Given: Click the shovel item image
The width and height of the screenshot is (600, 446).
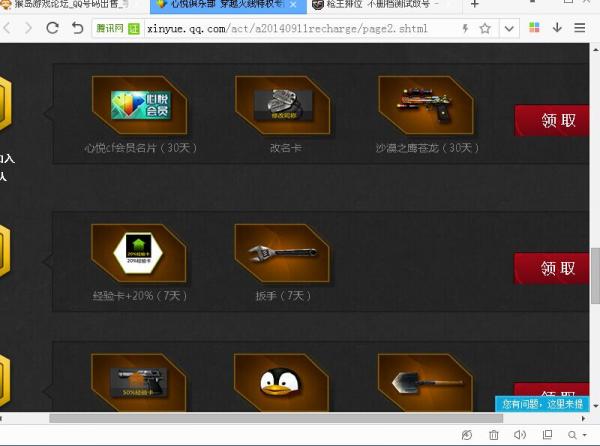Looking at the screenshot, I should click(x=425, y=383).
